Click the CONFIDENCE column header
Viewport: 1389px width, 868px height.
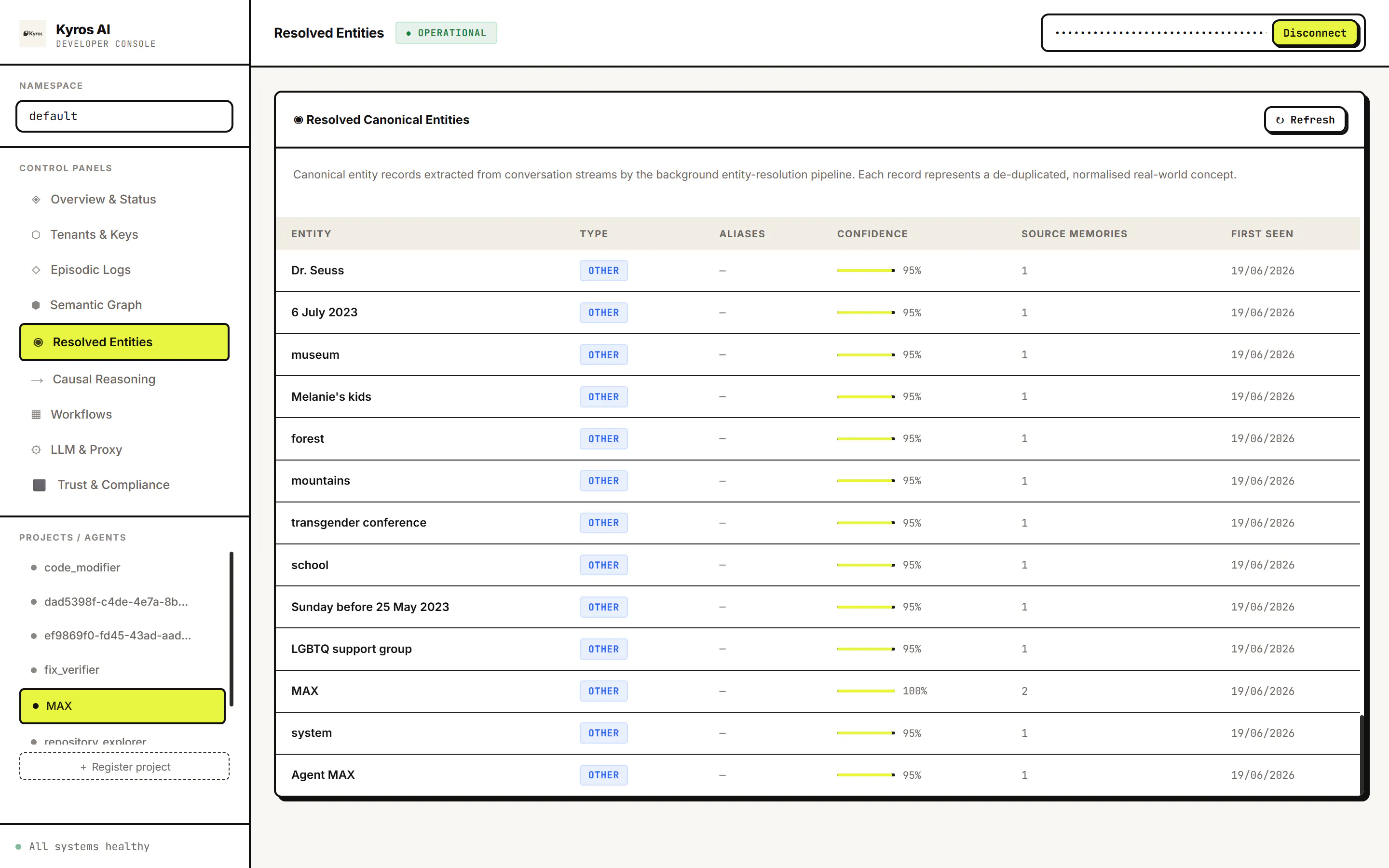[x=872, y=234]
